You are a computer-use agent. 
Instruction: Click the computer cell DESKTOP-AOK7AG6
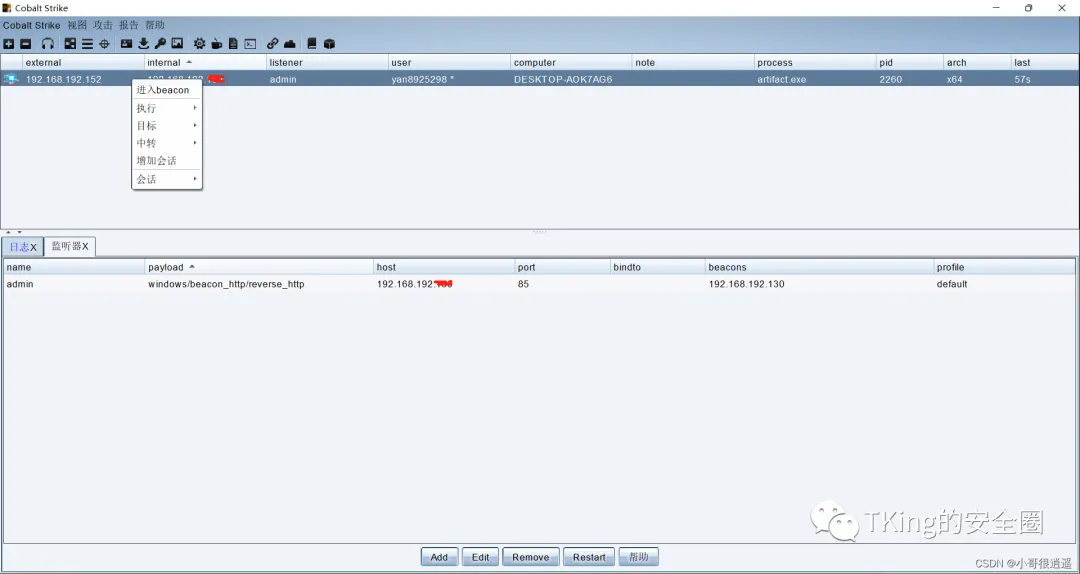[563, 79]
